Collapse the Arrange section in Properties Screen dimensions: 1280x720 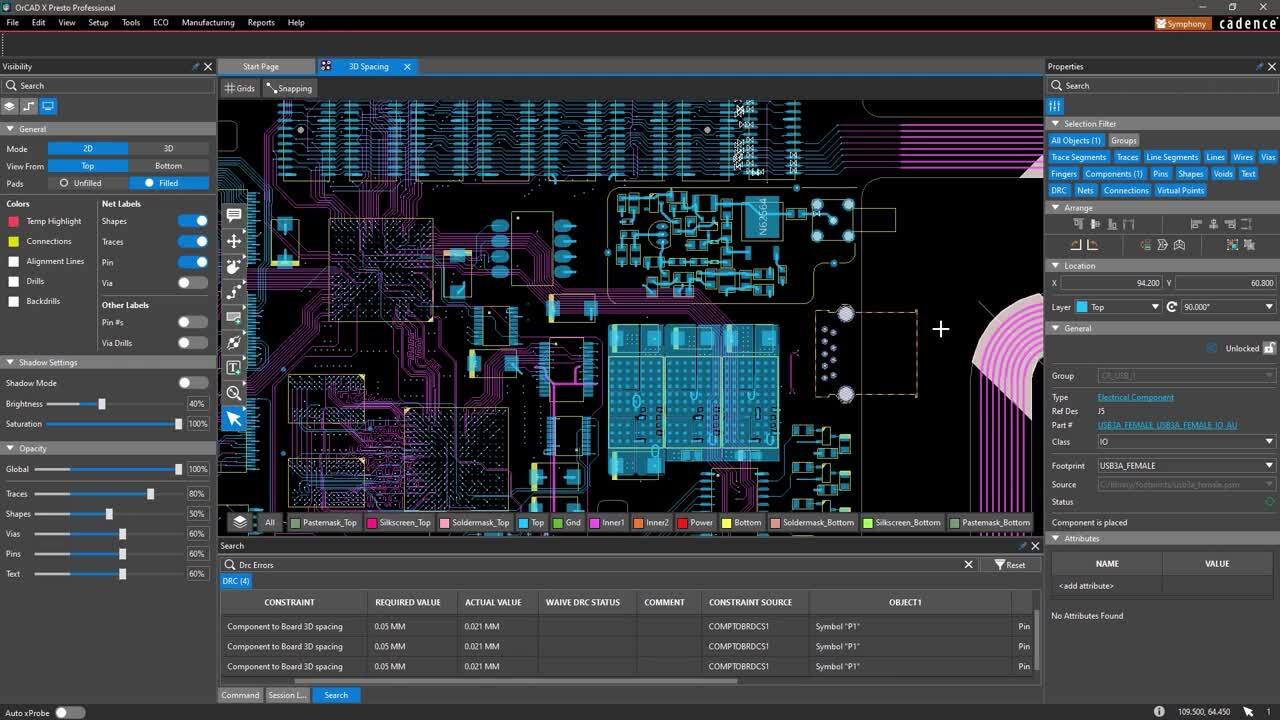pos(1055,208)
